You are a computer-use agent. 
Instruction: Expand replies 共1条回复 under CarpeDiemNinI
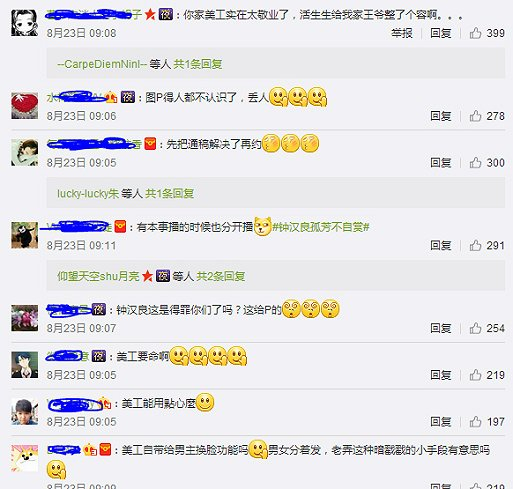tap(198, 64)
